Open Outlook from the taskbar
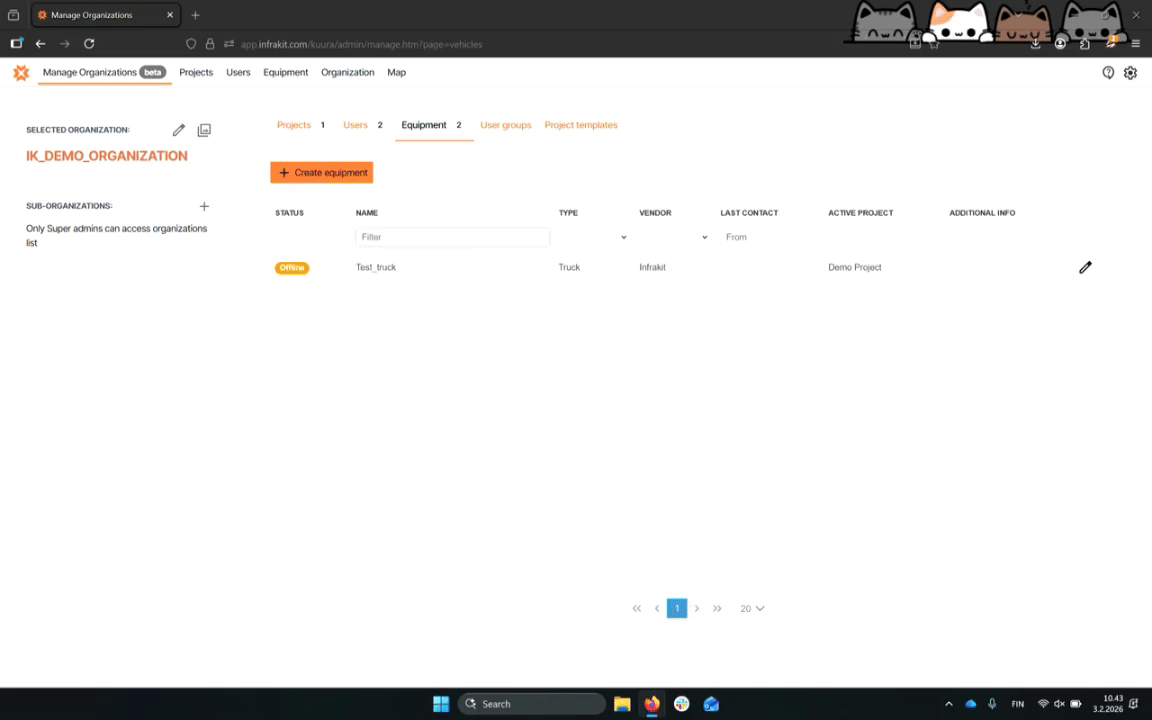Screen dimensions: 1152x720 (711, 704)
